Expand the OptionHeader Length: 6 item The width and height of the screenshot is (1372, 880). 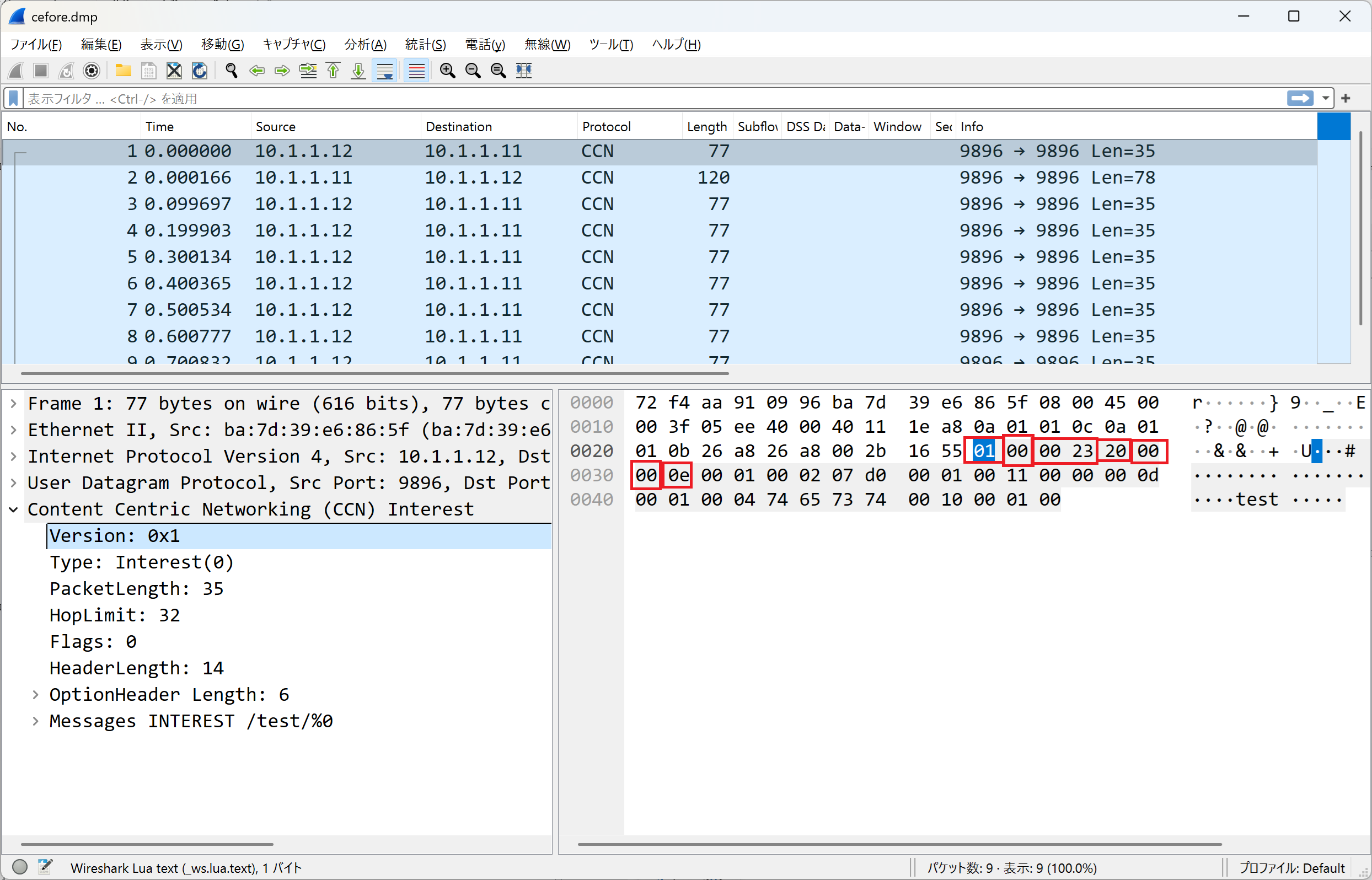(35, 694)
